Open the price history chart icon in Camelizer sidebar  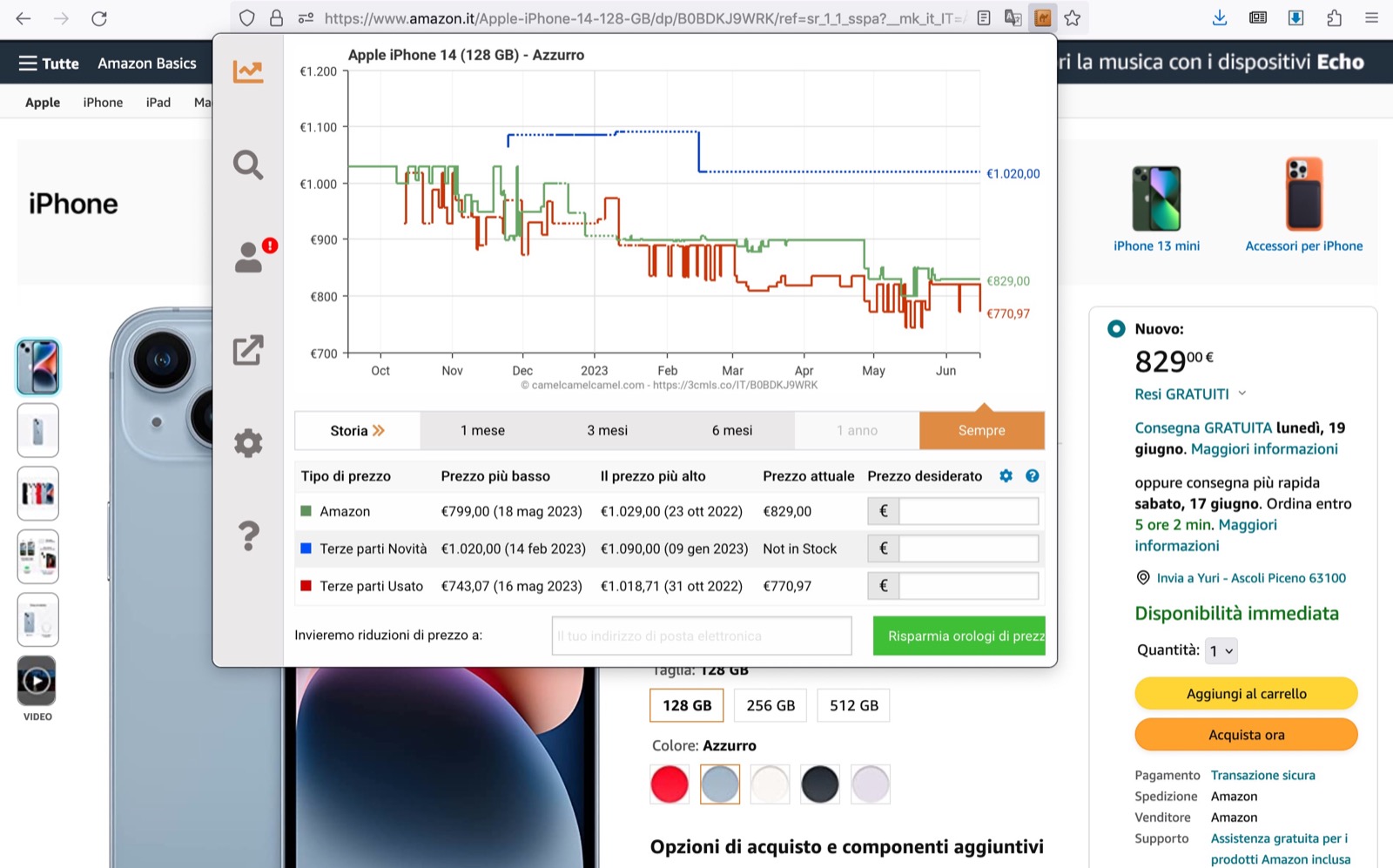pos(248,71)
